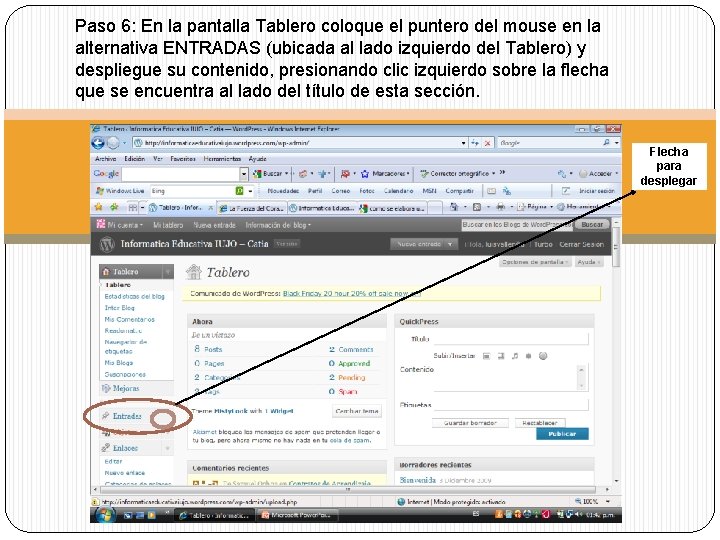This screenshot has height=540, width=720.
Task: Open the Estadísticas del blog sidebar link
Action: pyautogui.click(x=135, y=297)
